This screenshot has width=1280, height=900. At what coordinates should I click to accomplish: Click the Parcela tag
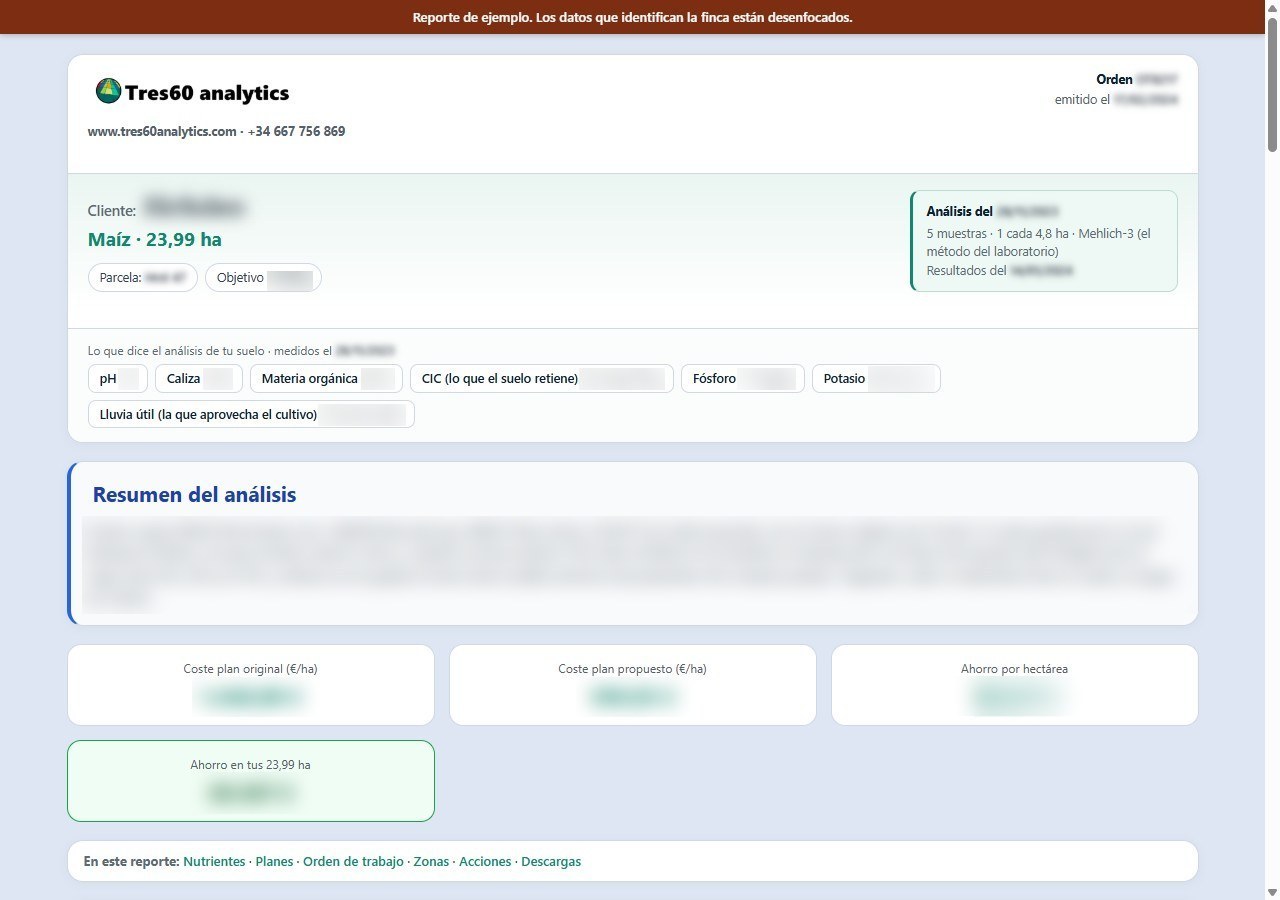[143, 278]
